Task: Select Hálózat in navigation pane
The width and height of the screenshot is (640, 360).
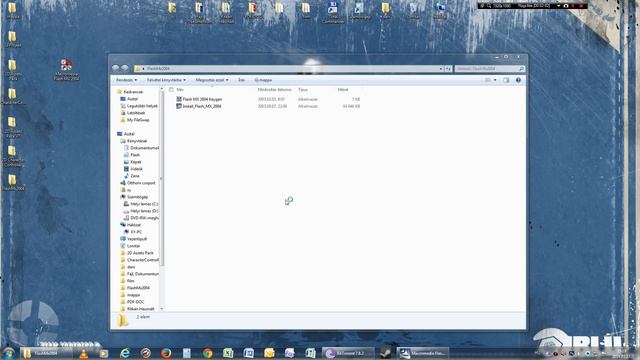Action: (x=131, y=225)
